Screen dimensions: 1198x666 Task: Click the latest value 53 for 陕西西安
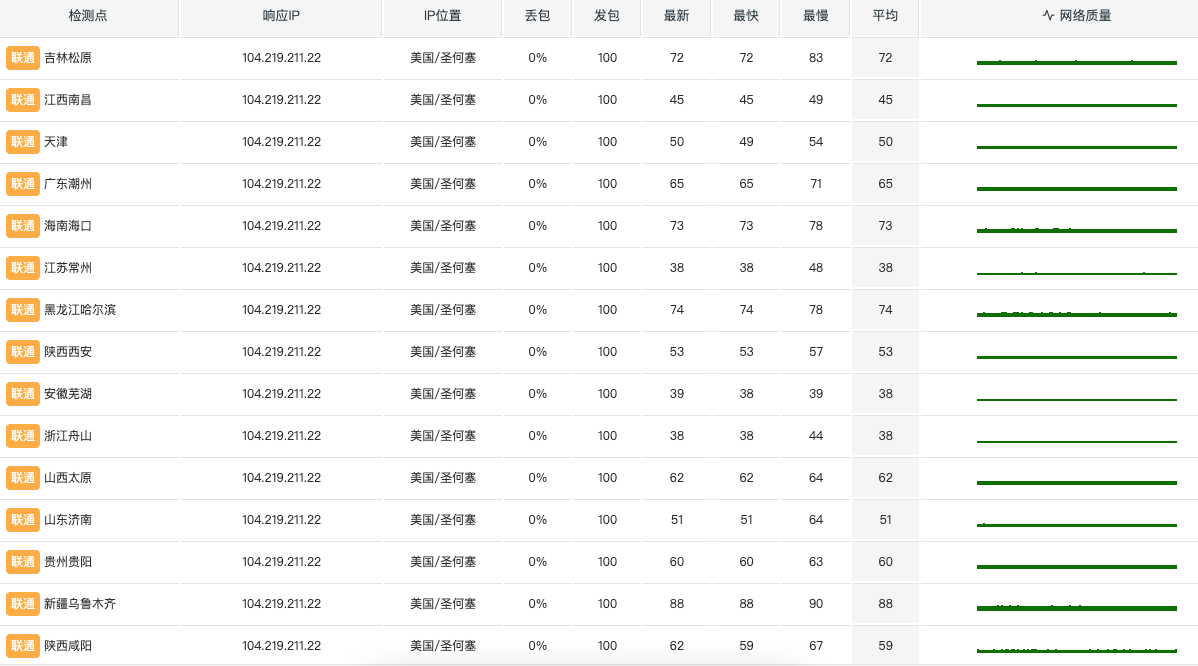click(x=676, y=352)
